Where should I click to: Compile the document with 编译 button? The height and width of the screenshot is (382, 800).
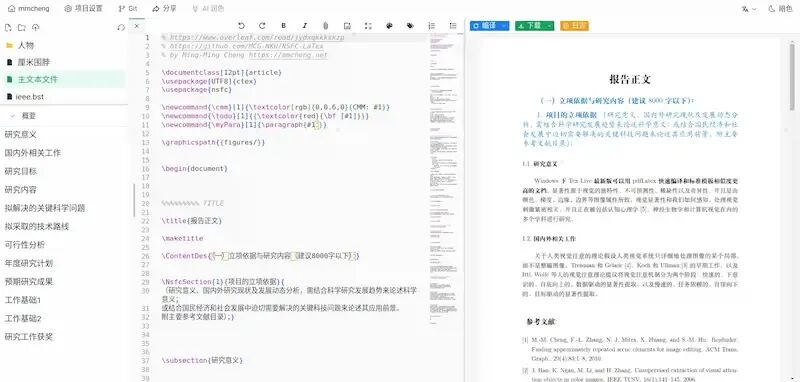click(485, 26)
